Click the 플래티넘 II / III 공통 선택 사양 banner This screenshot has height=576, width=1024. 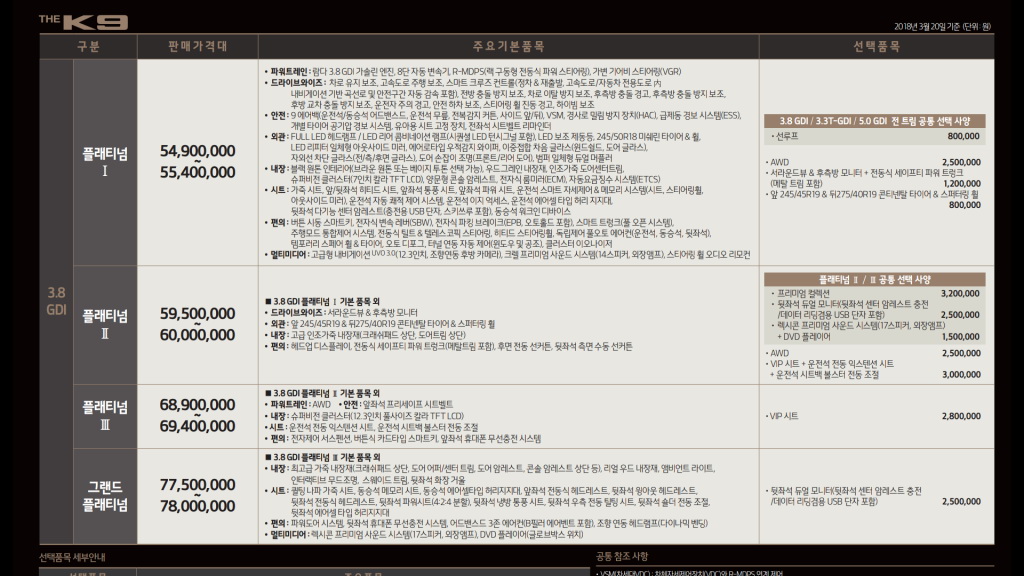875,279
